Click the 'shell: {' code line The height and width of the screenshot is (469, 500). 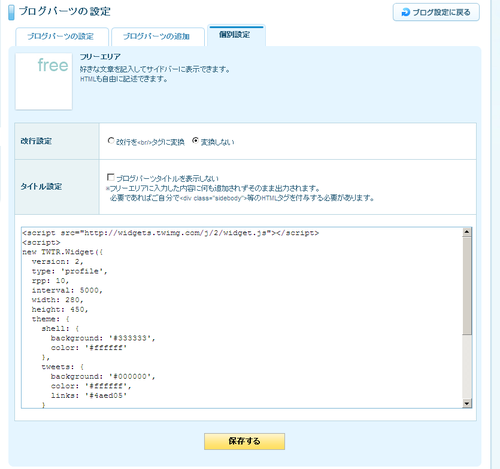coord(60,329)
